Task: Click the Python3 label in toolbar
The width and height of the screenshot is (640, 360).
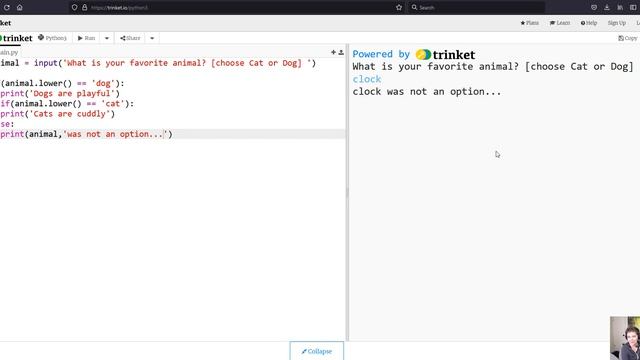Action: pos(52,38)
